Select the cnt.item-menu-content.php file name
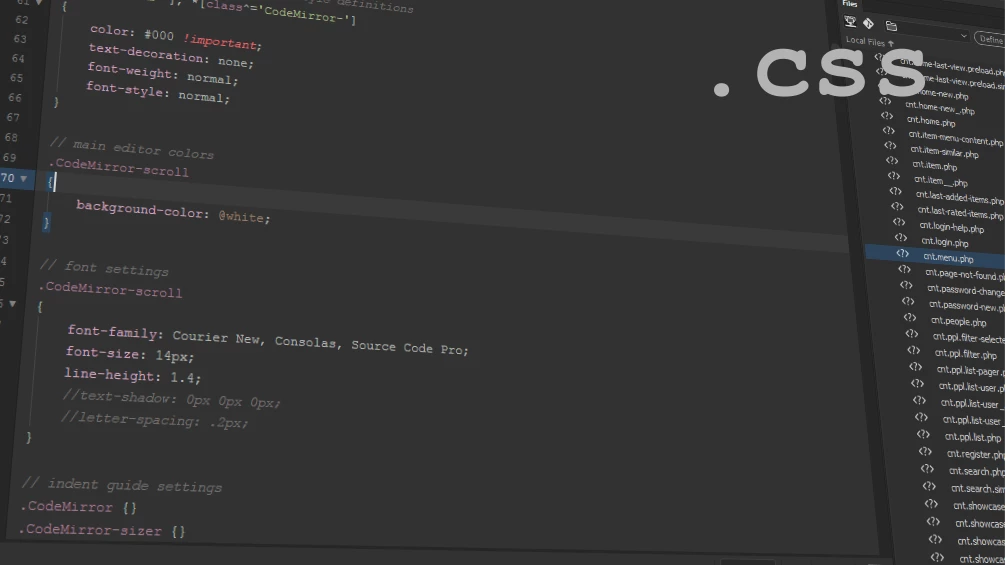1005x565 pixels. 956,138
